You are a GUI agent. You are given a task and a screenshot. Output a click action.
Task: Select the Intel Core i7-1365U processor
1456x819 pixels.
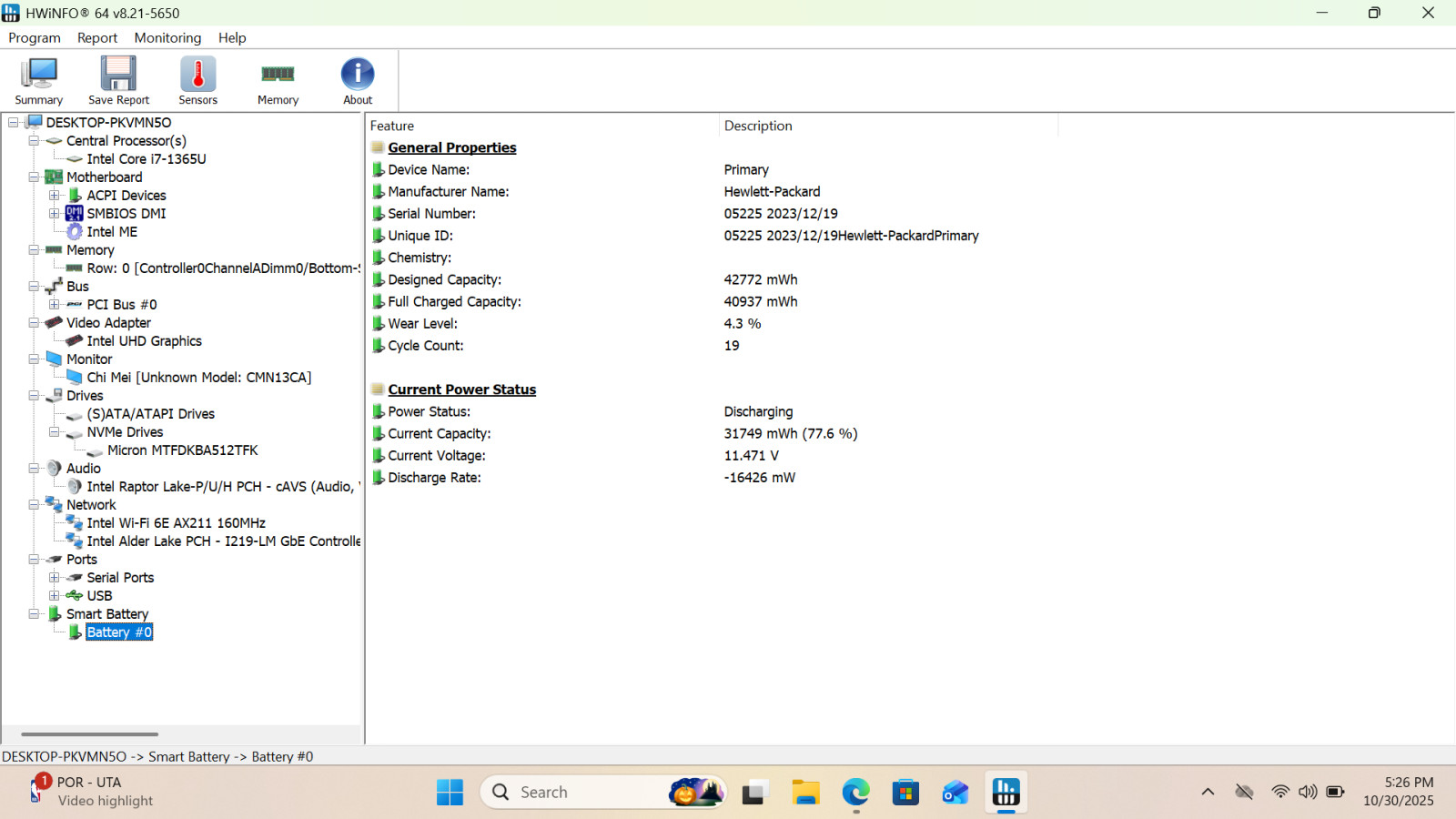147,159
